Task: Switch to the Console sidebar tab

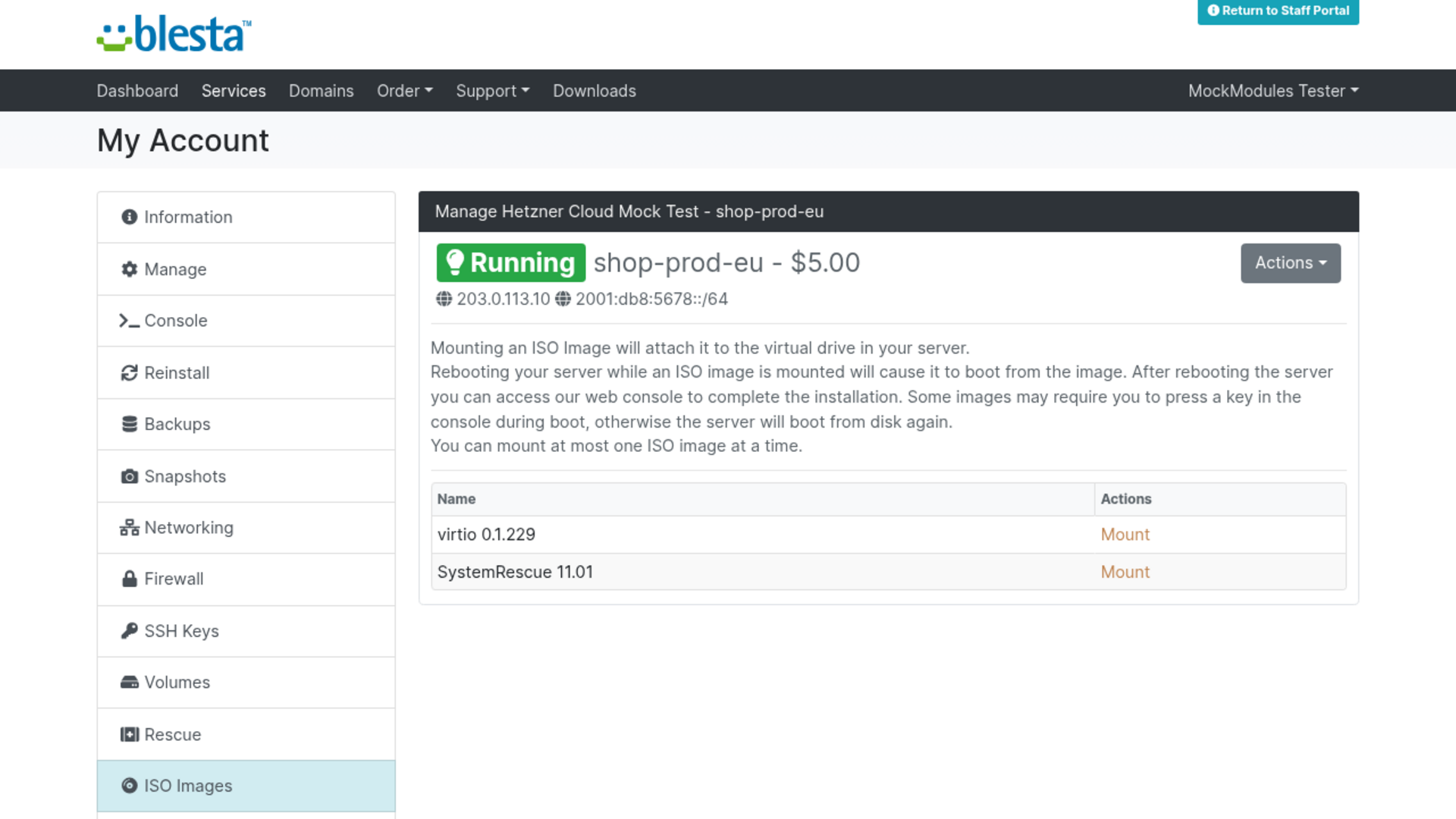Action: [x=246, y=321]
